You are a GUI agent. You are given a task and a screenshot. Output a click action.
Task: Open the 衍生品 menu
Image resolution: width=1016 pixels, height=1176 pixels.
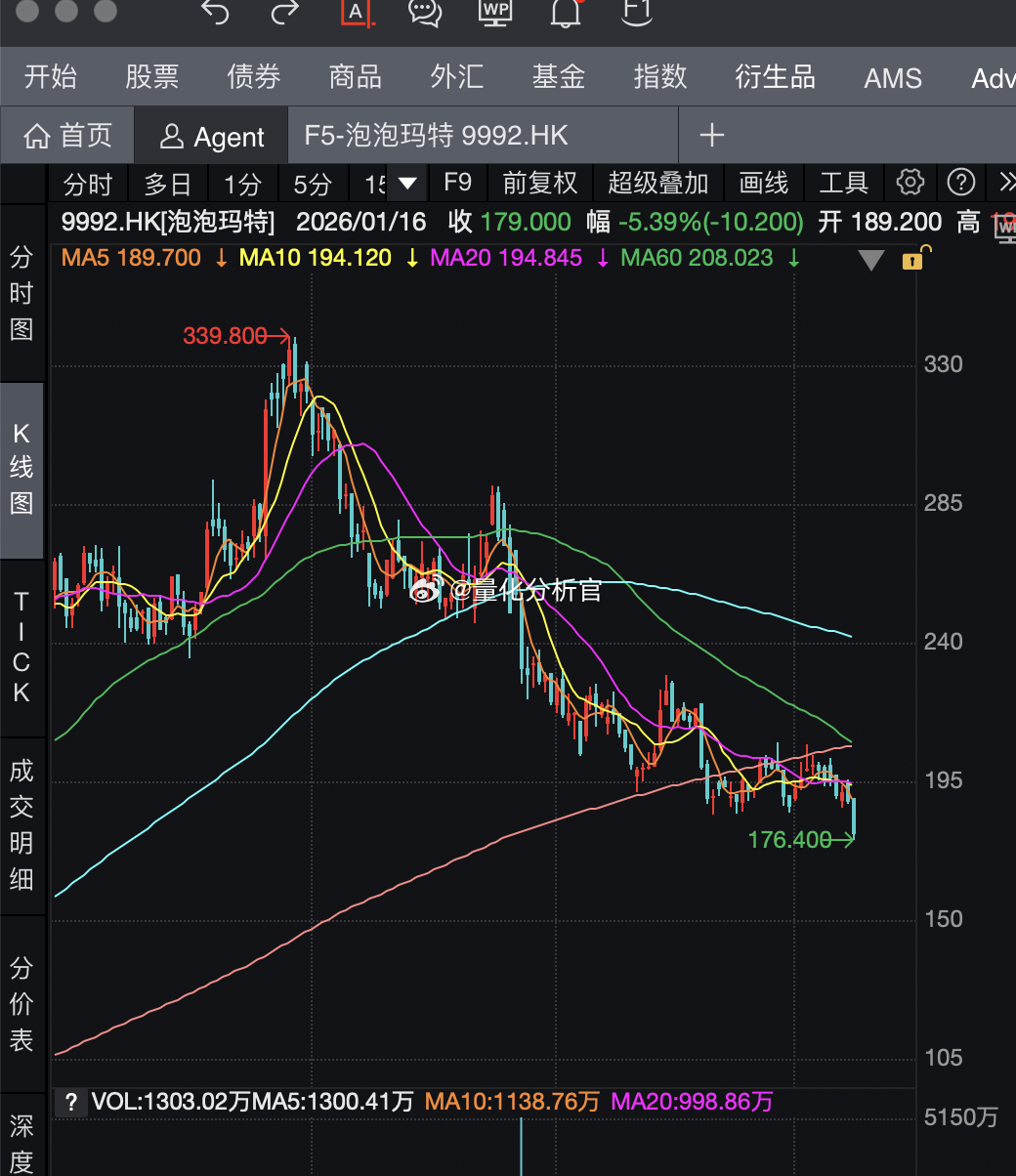point(776,77)
